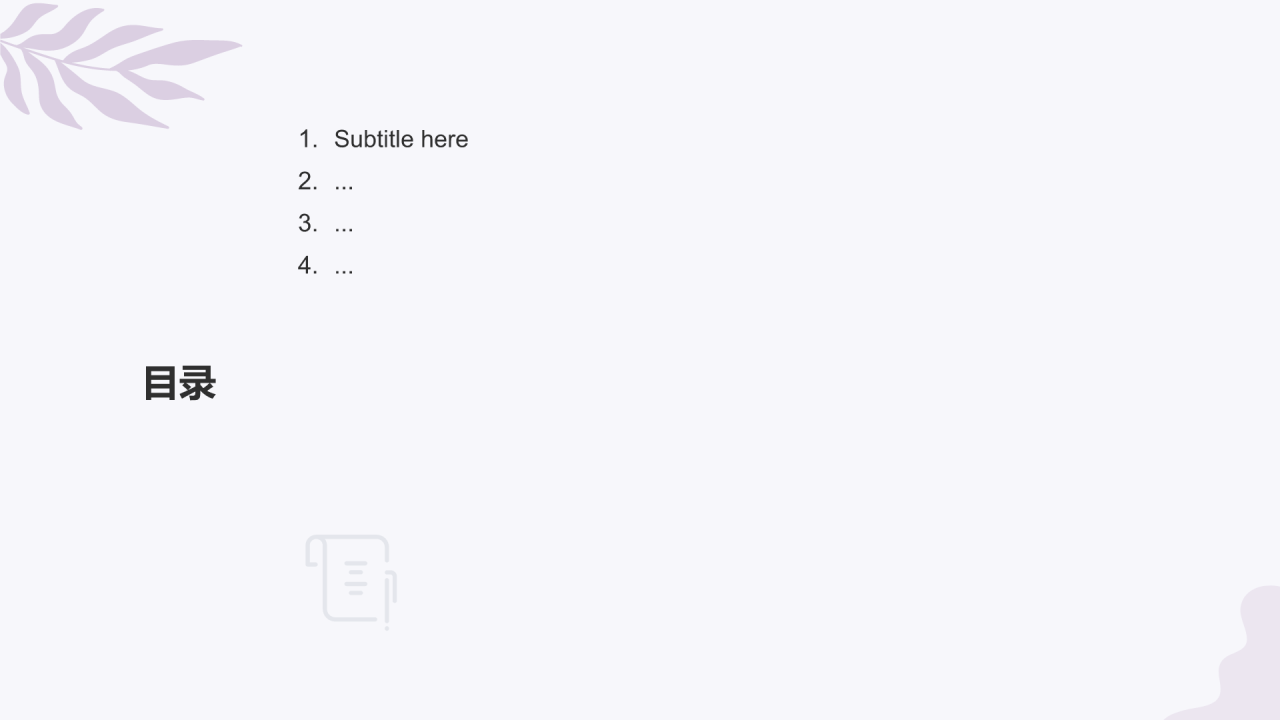Click list number '1.'

point(308,139)
